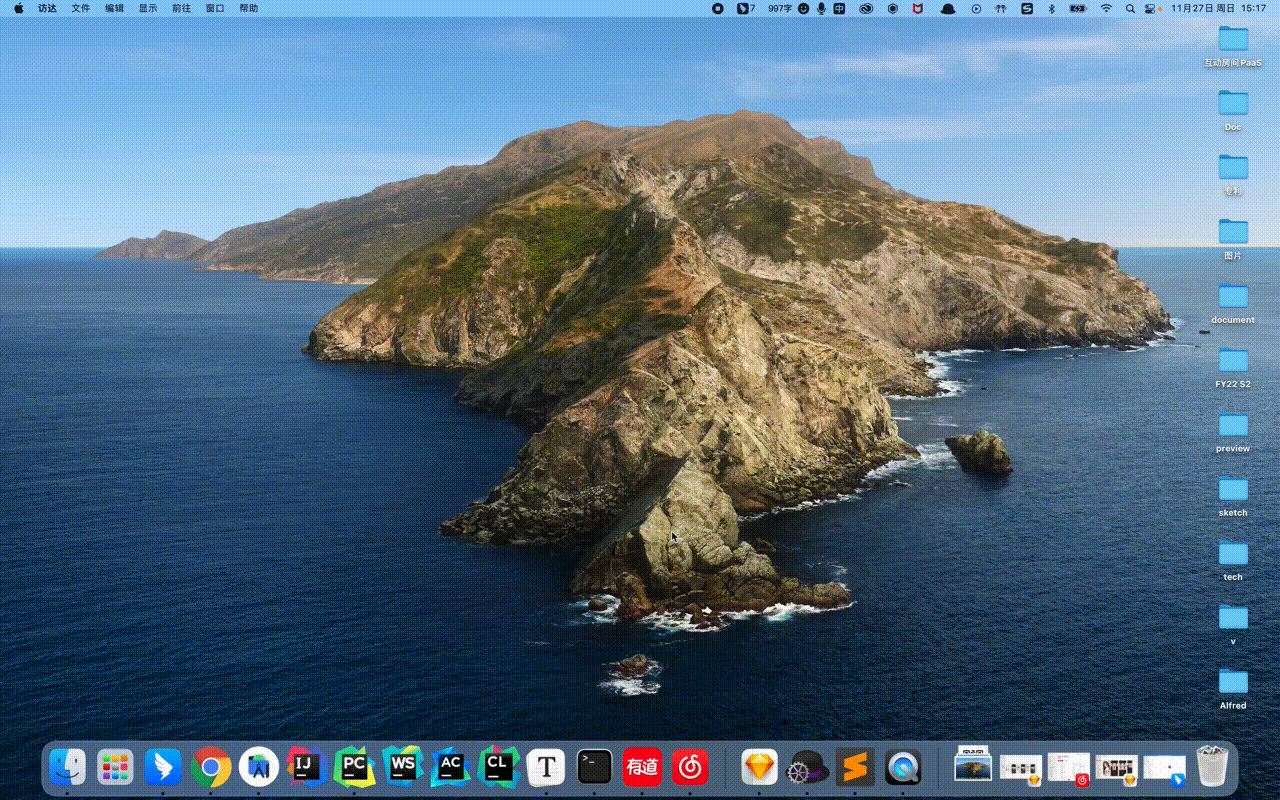Open the 文件 menu

tap(81, 8)
